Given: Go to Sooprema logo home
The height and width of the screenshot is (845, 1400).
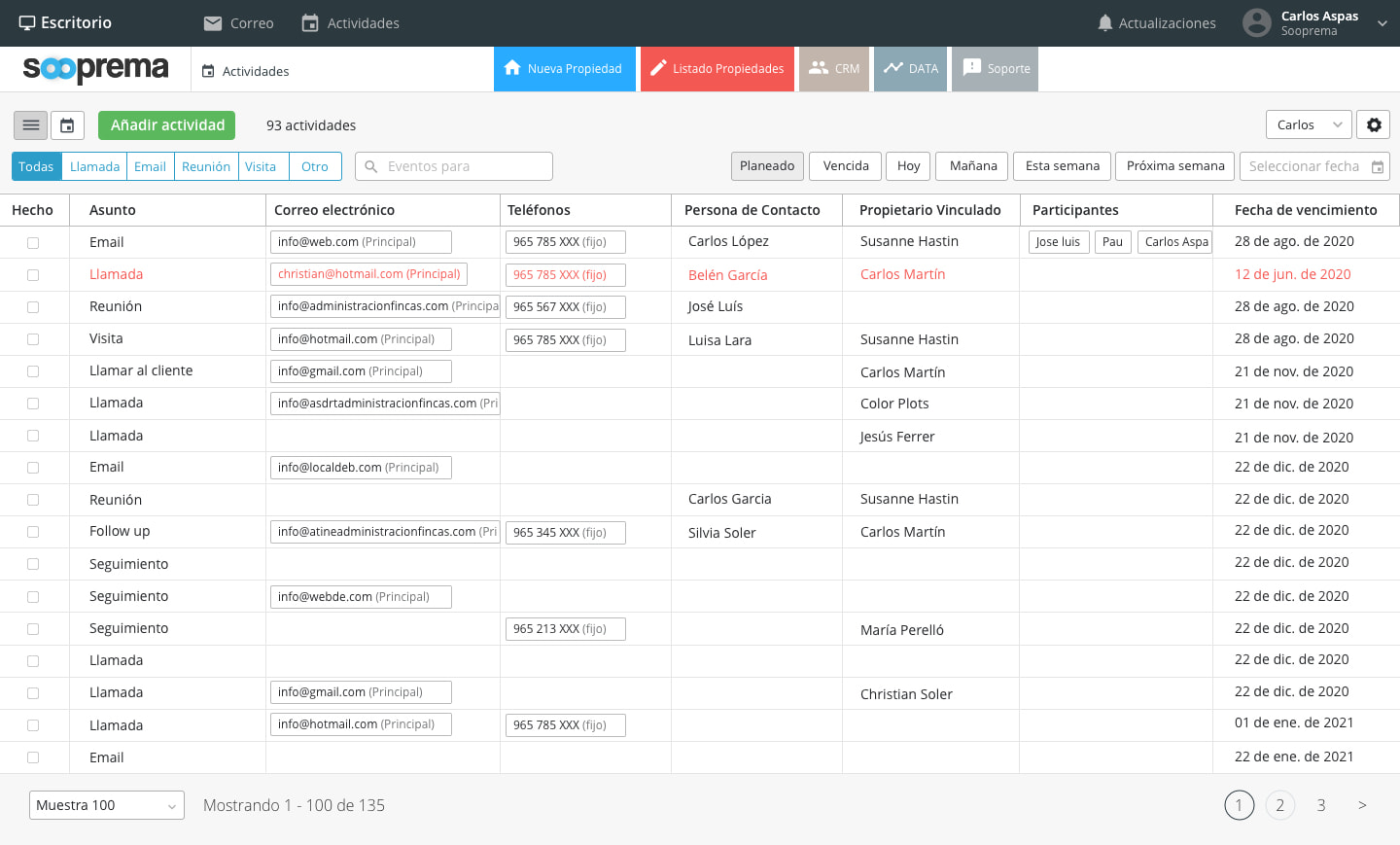Looking at the screenshot, I should 95,69.
